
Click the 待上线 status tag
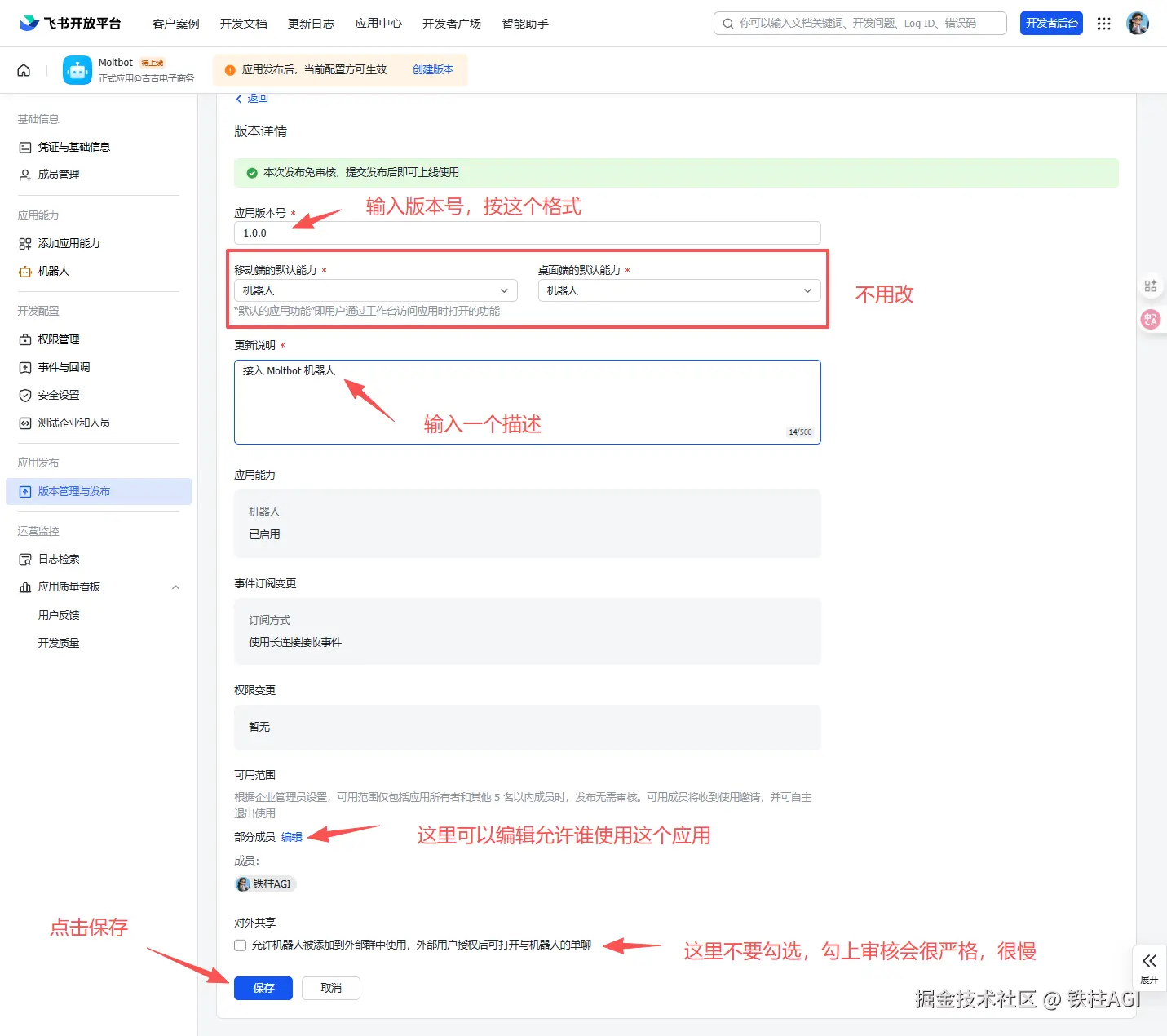point(153,63)
